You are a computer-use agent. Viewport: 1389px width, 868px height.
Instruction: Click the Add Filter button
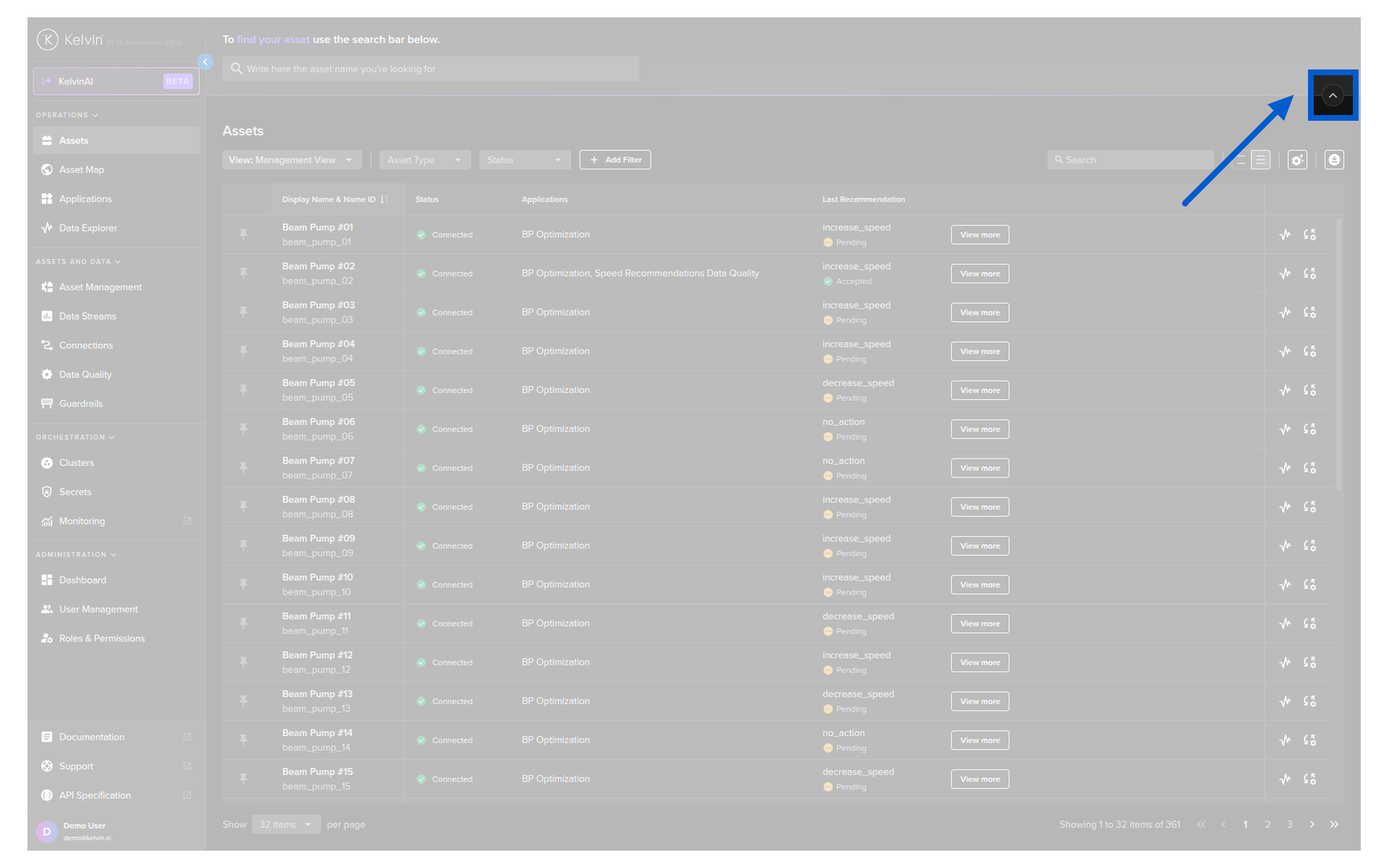tap(614, 160)
